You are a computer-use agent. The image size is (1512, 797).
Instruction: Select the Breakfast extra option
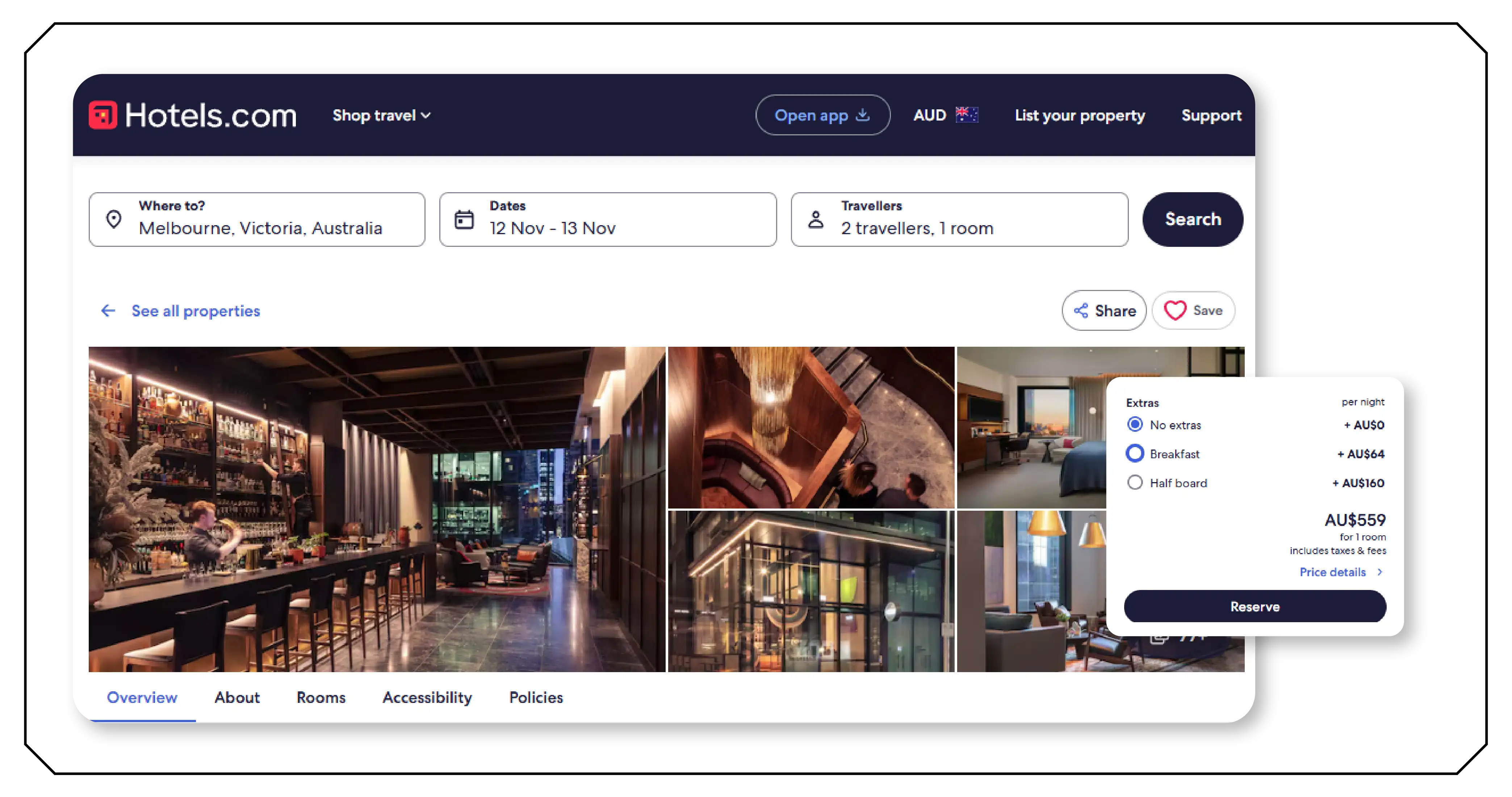1135,453
